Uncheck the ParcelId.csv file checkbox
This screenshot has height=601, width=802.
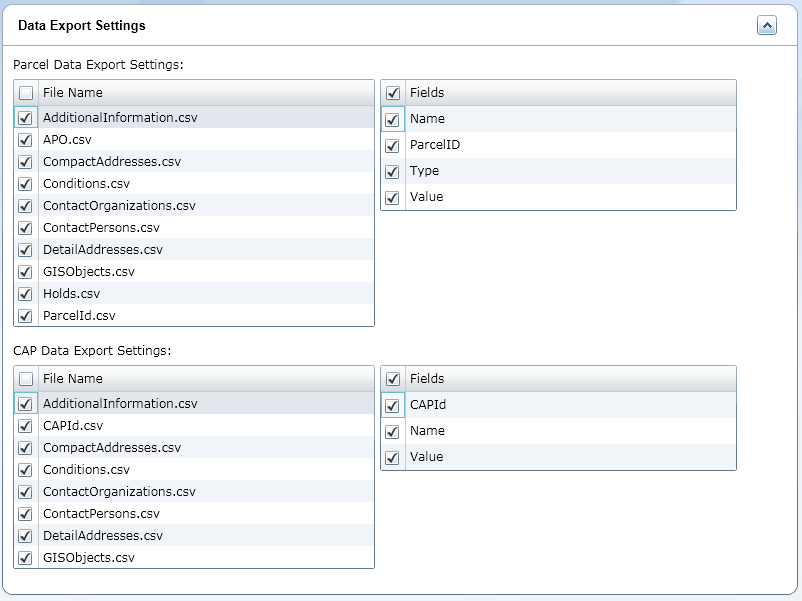[26, 316]
